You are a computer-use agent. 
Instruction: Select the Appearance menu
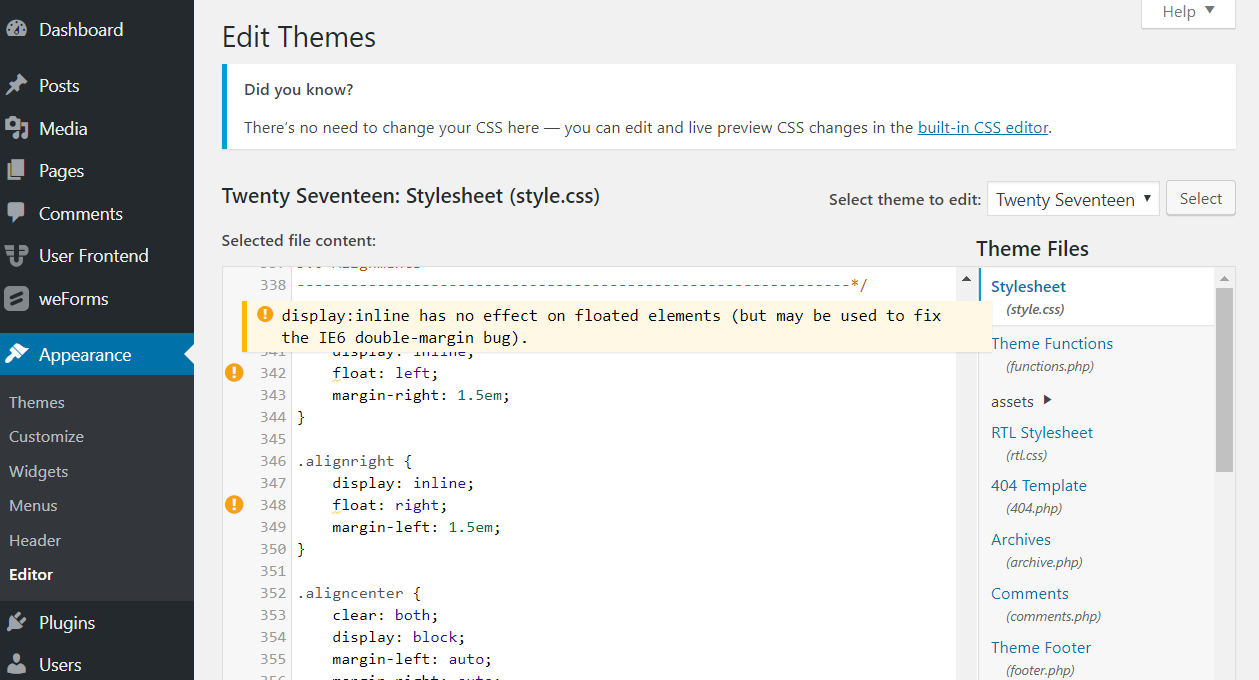[x=97, y=354]
